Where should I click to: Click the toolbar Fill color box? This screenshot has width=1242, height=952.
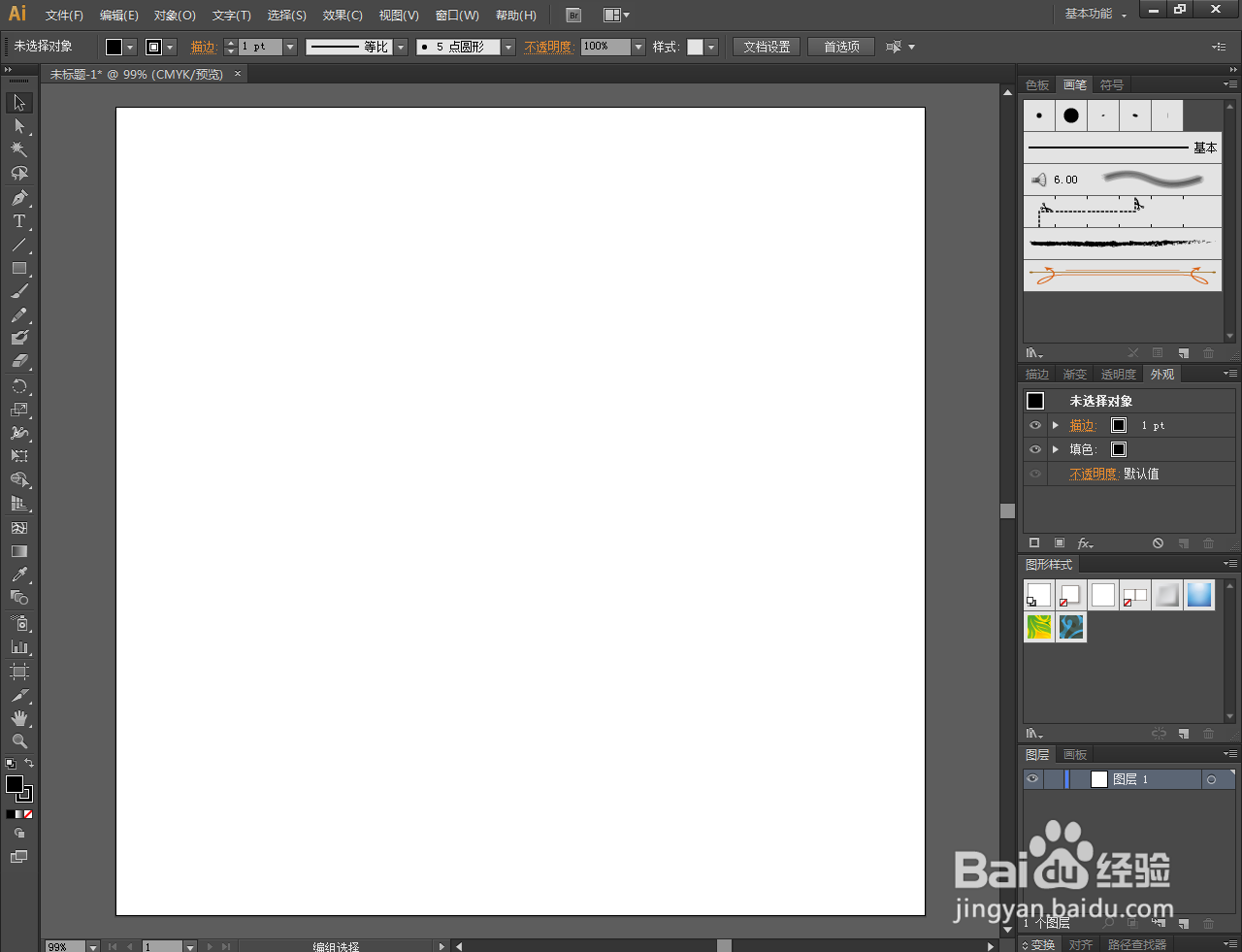(15, 784)
